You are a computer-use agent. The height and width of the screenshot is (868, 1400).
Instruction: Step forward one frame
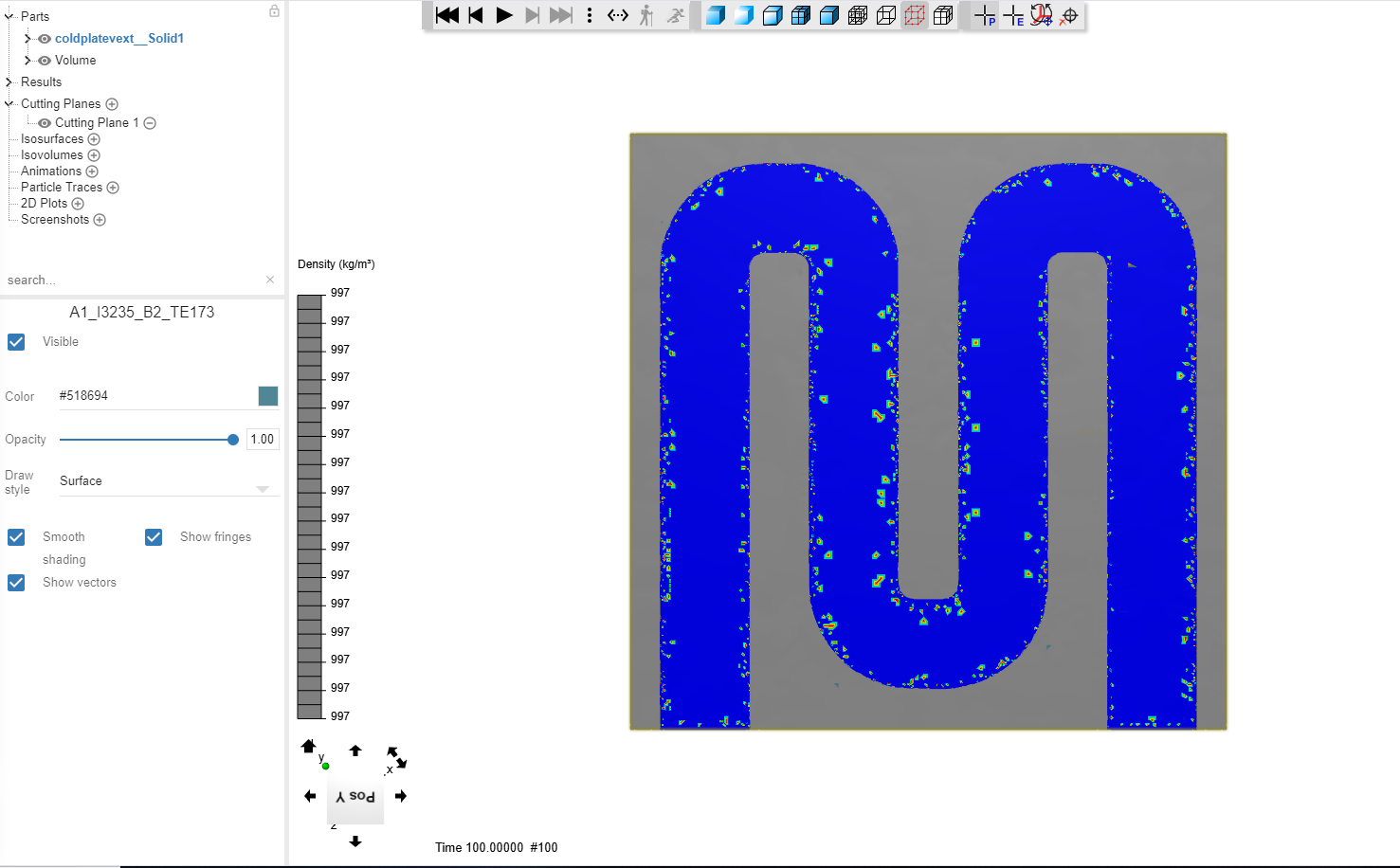click(x=533, y=15)
